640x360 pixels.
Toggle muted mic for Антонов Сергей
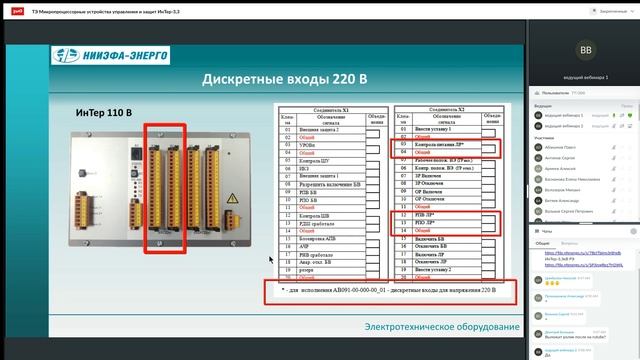(613, 158)
